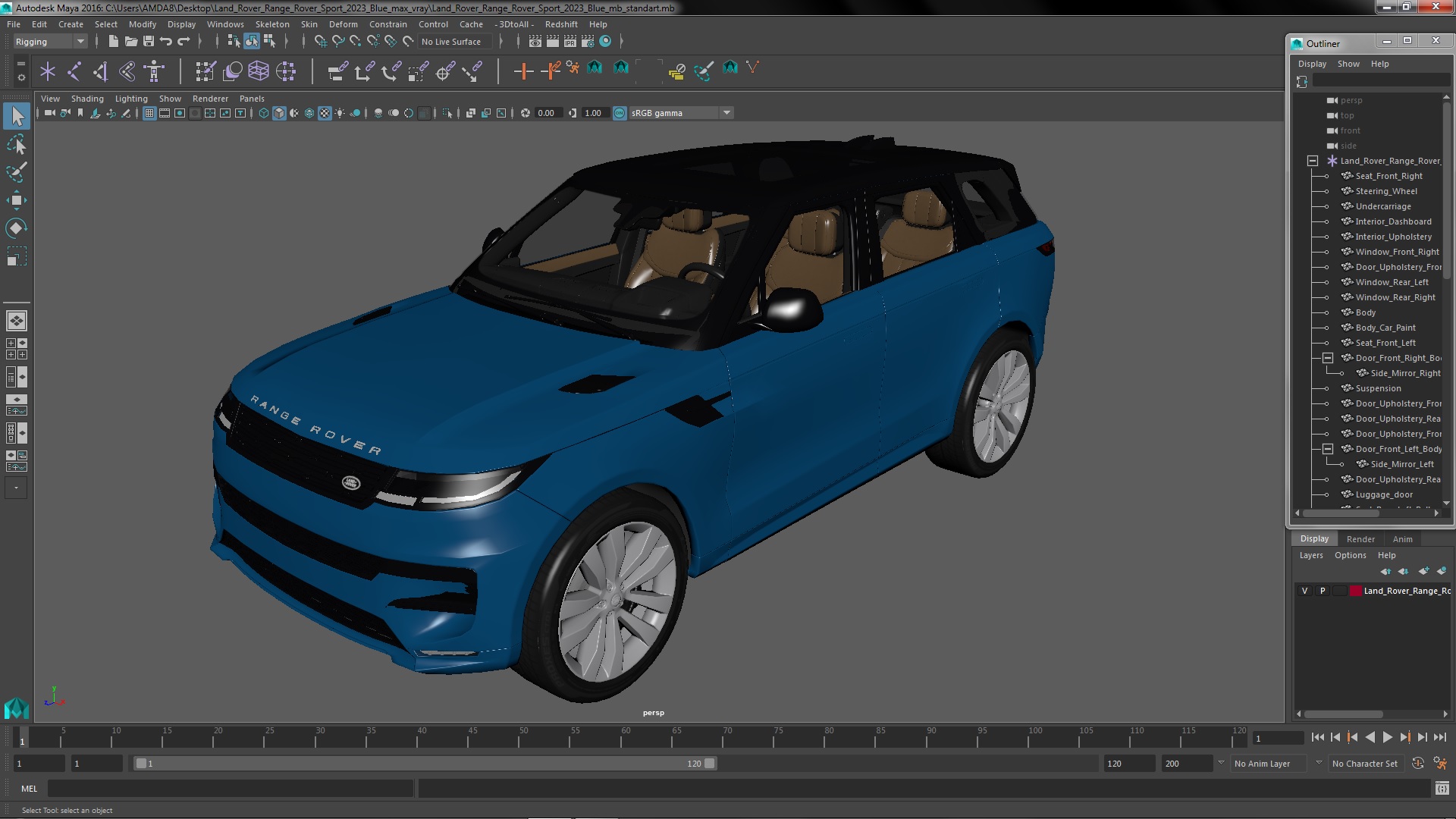Collapse Door_Front_Right_Body node in Outliner
The image size is (1456, 819).
[1327, 358]
